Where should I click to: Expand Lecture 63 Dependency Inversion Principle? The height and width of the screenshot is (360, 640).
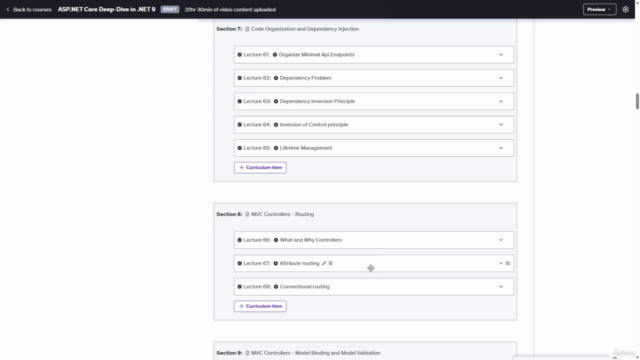[x=501, y=101]
